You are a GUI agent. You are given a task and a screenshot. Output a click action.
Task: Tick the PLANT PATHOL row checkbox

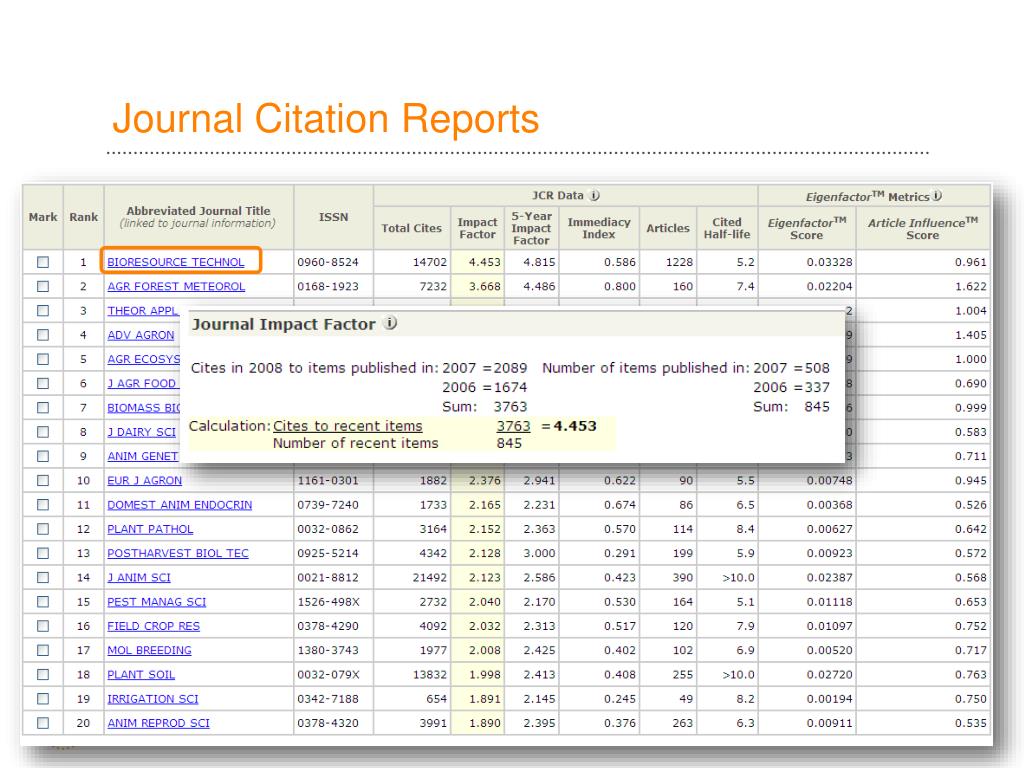point(43,529)
